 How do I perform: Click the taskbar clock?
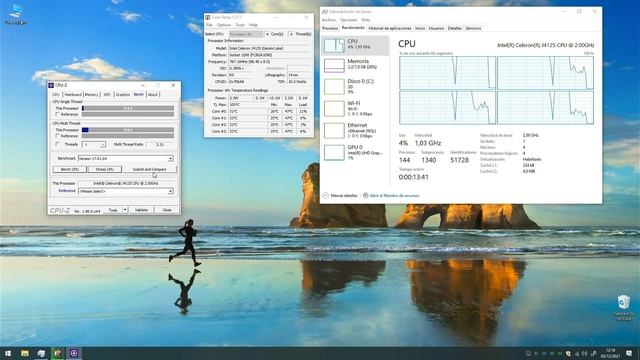click(611, 353)
